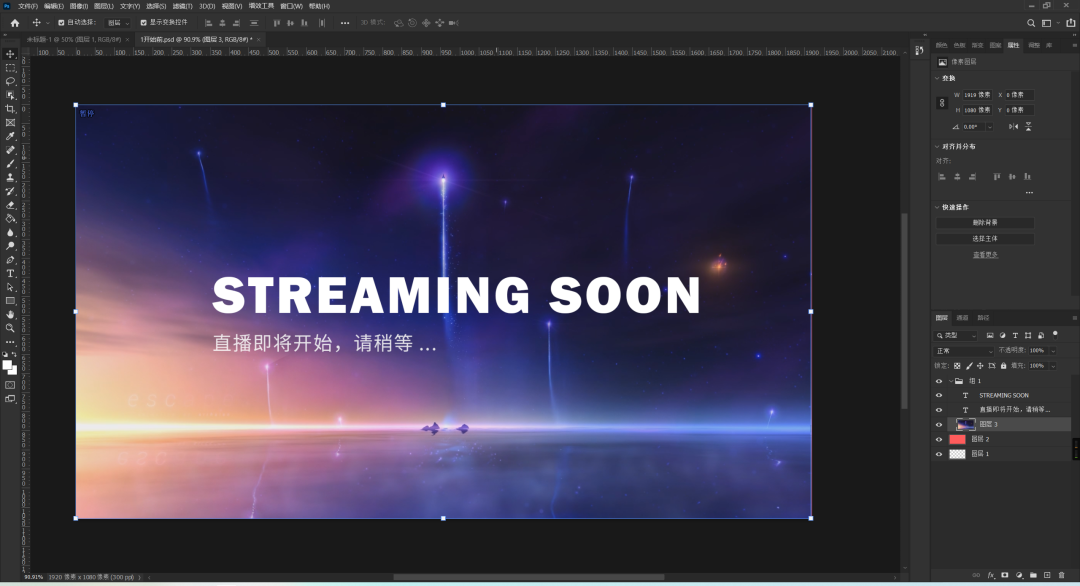Toggle the 显示变换控件 checkbox
Screen dimensions: 1080x586
[x=143, y=22]
